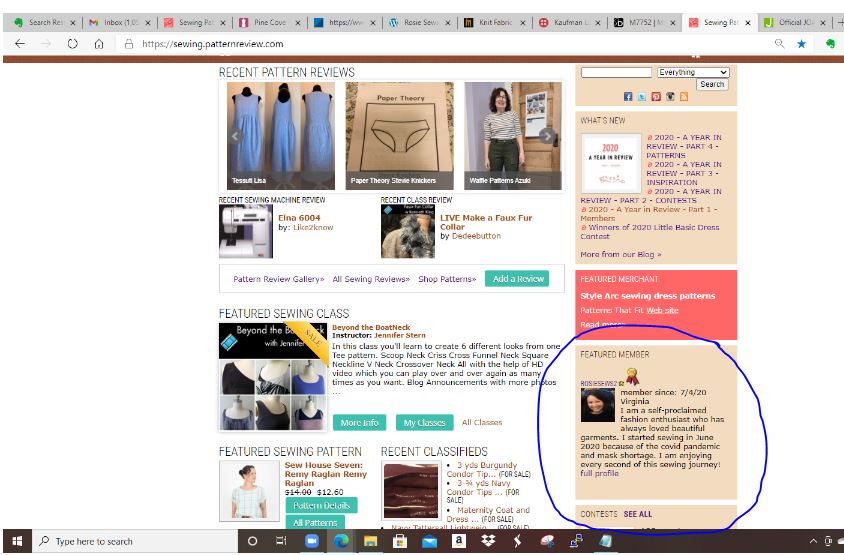The image size is (844, 555).
Task: Click the Amazon icon in the taskbar
Action: pyautogui.click(x=458, y=541)
